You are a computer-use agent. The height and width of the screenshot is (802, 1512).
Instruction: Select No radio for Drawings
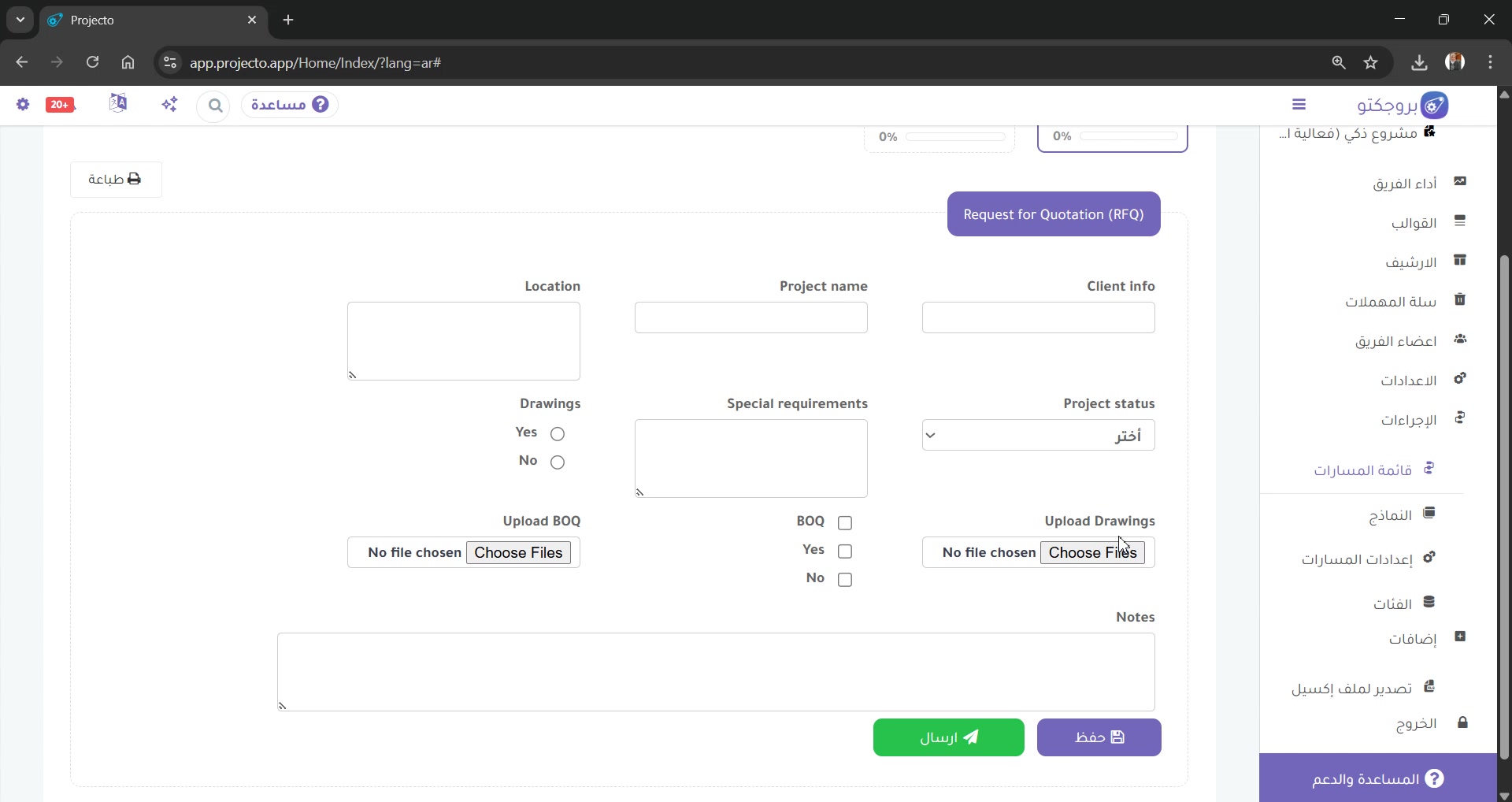[x=558, y=462]
